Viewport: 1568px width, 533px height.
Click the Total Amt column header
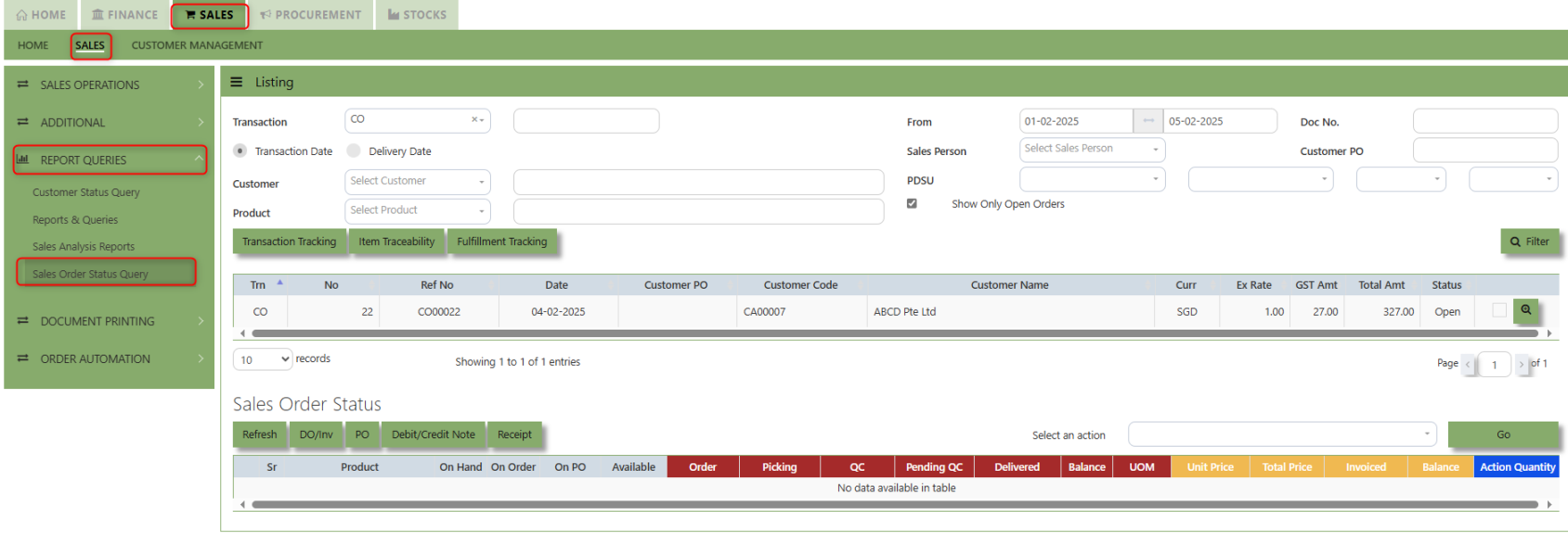pos(1381,285)
